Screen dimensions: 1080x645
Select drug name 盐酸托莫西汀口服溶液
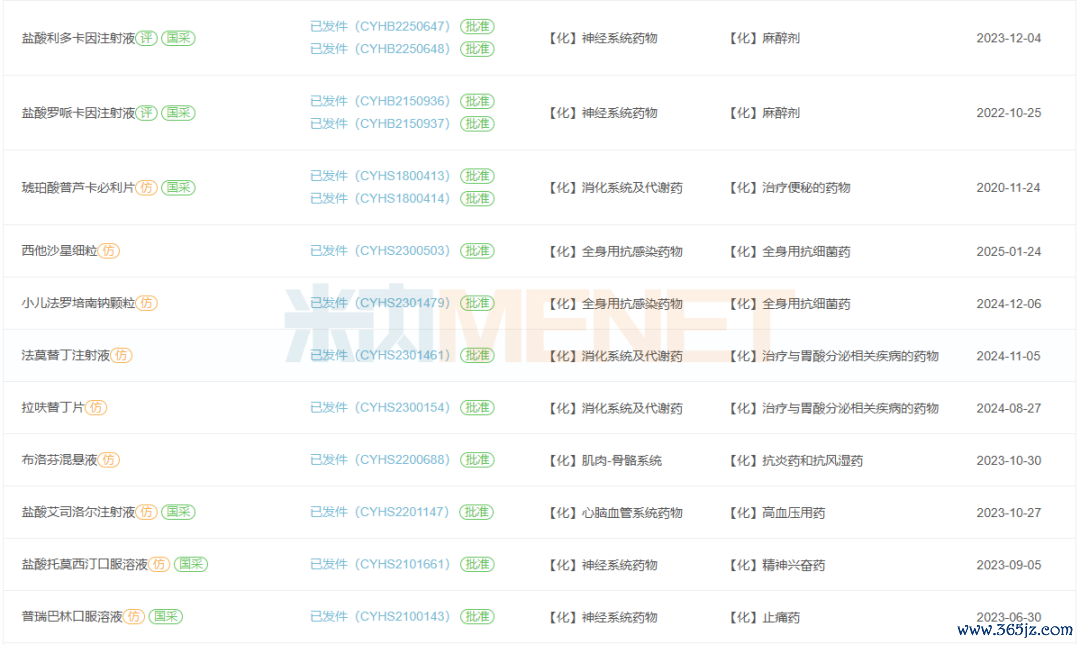tap(85, 564)
